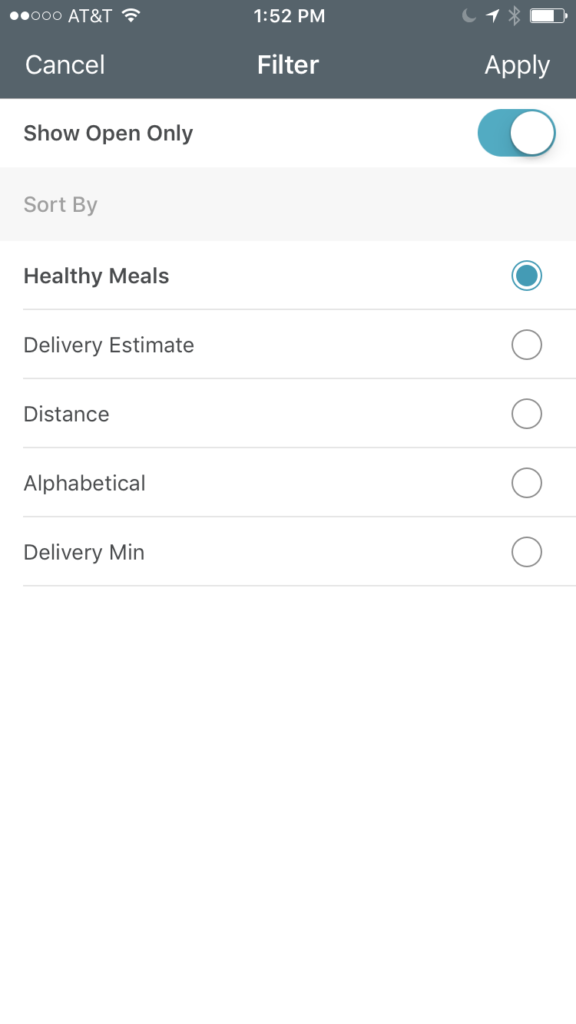The image size is (576, 1024).
Task: Choose the Alphabetical sort label
Action: [x=84, y=483]
